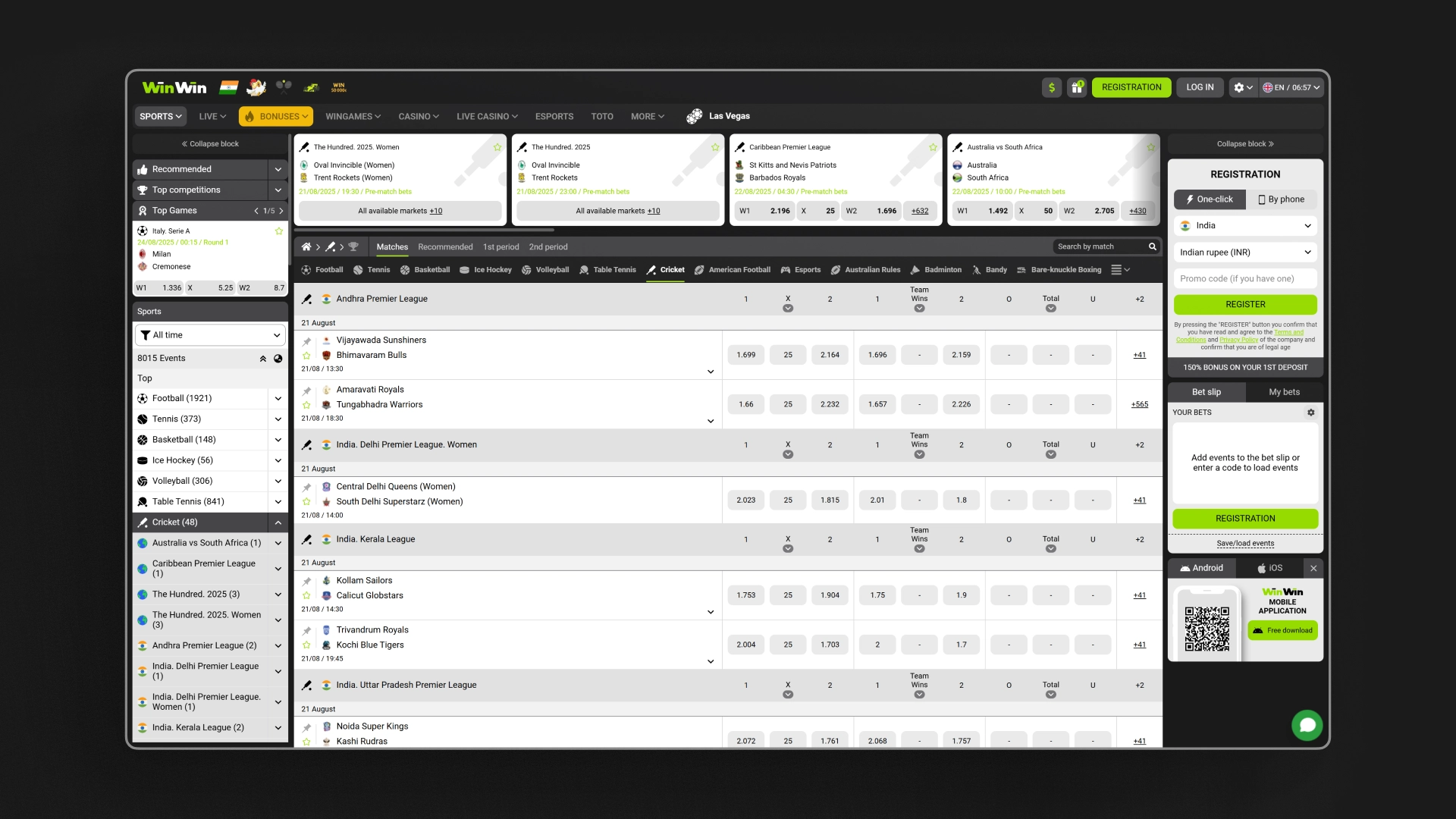This screenshot has height=819, width=1456.
Task: Switch to the My bets tab
Action: pos(1284,393)
